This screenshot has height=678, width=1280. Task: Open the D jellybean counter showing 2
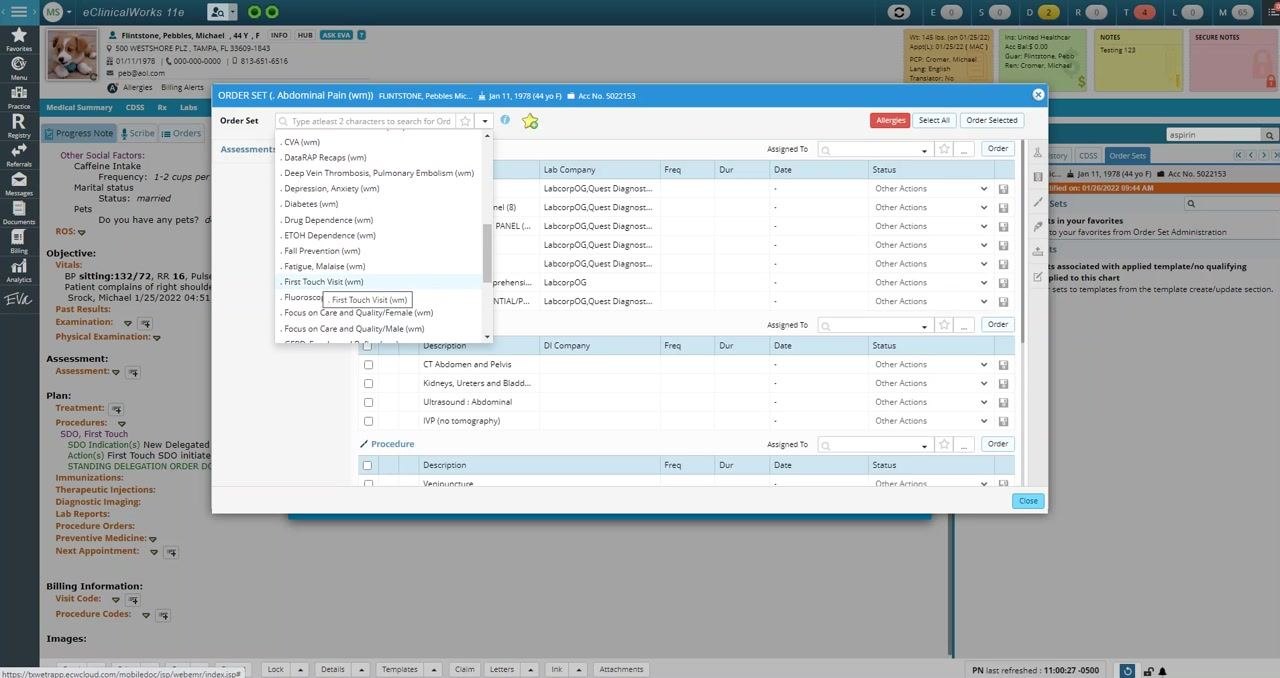pos(1048,12)
